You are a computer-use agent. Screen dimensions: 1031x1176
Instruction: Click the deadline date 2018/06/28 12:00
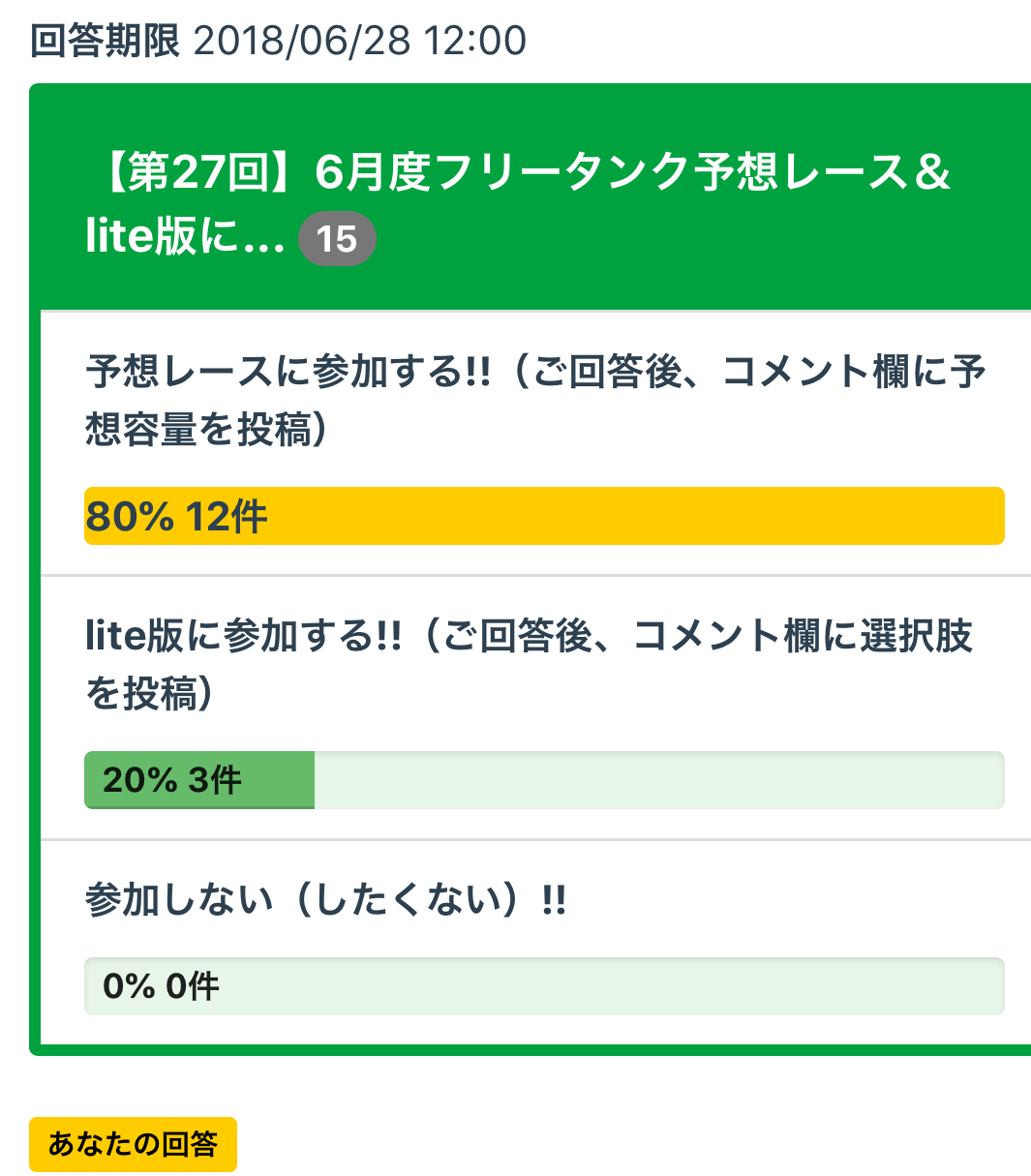tap(359, 41)
